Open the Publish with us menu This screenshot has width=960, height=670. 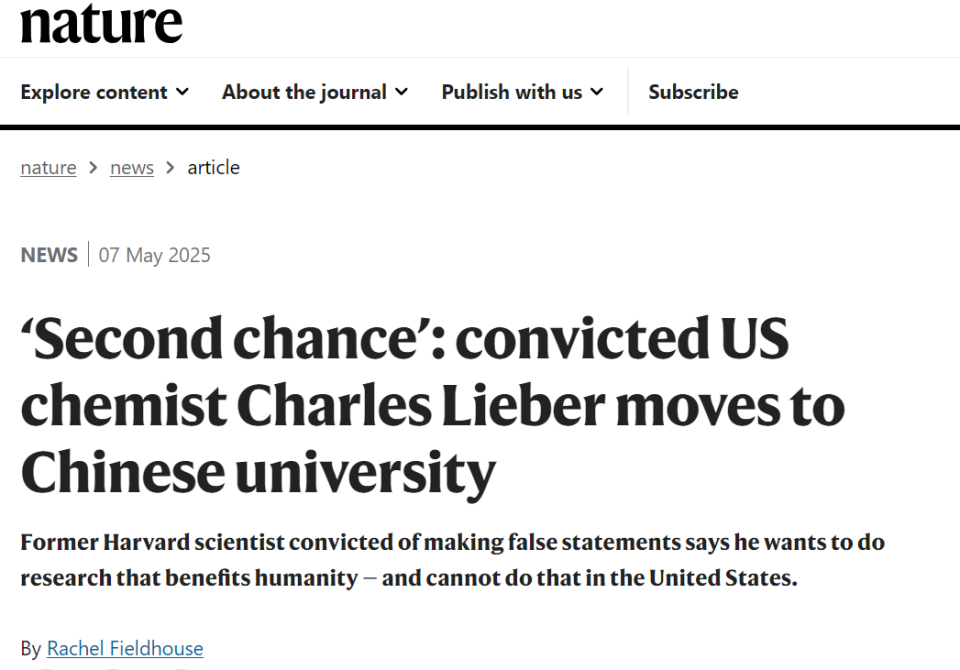[x=523, y=92]
